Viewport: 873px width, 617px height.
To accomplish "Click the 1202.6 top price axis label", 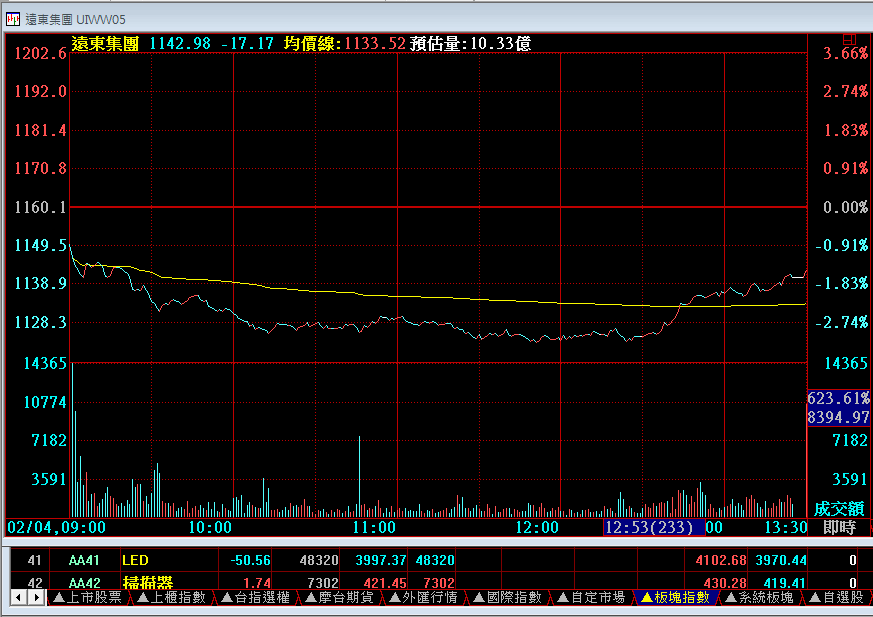I will (x=40, y=53).
